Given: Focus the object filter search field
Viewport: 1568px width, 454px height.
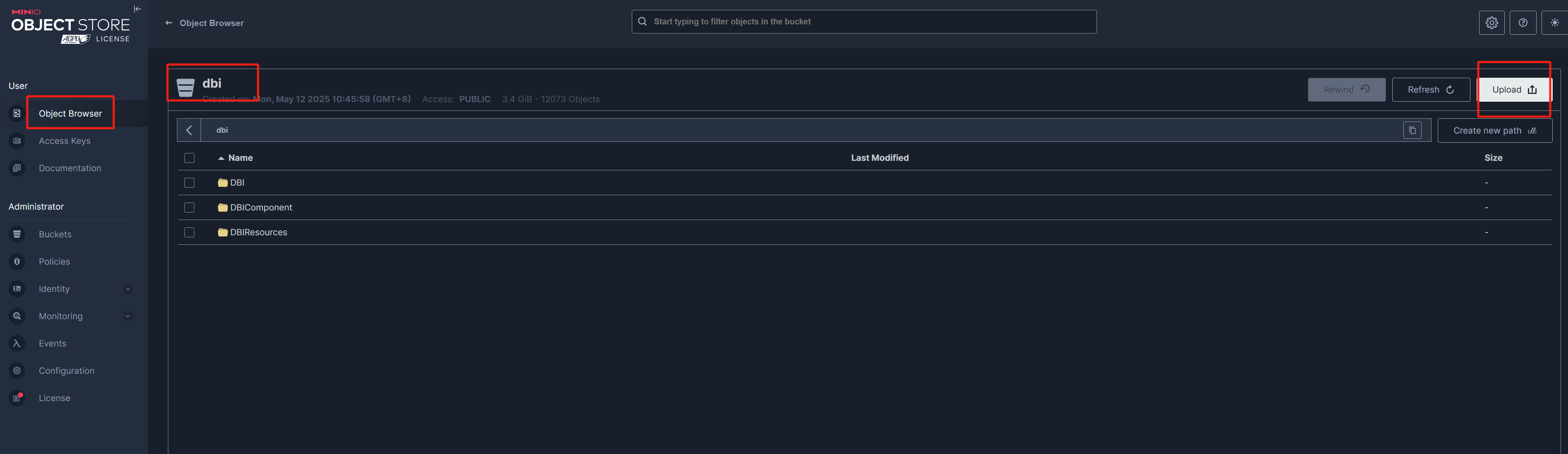Looking at the screenshot, I should coord(864,22).
